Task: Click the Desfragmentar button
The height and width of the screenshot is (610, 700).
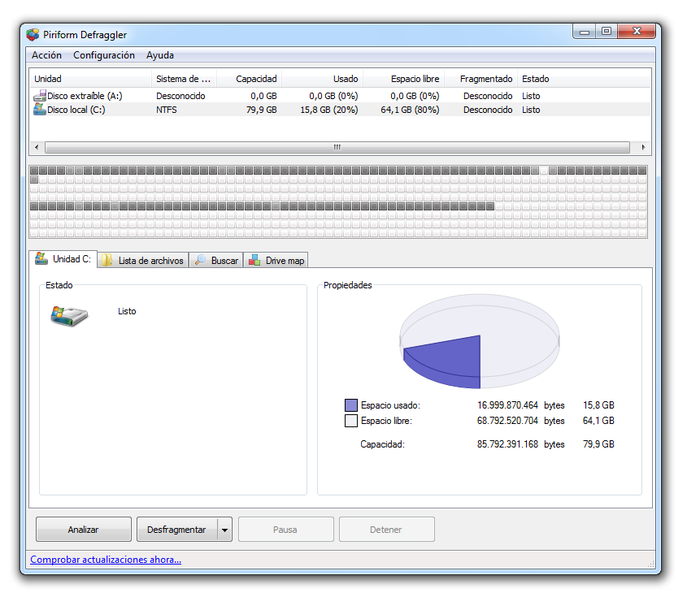Action: click(x=177, y=530)
